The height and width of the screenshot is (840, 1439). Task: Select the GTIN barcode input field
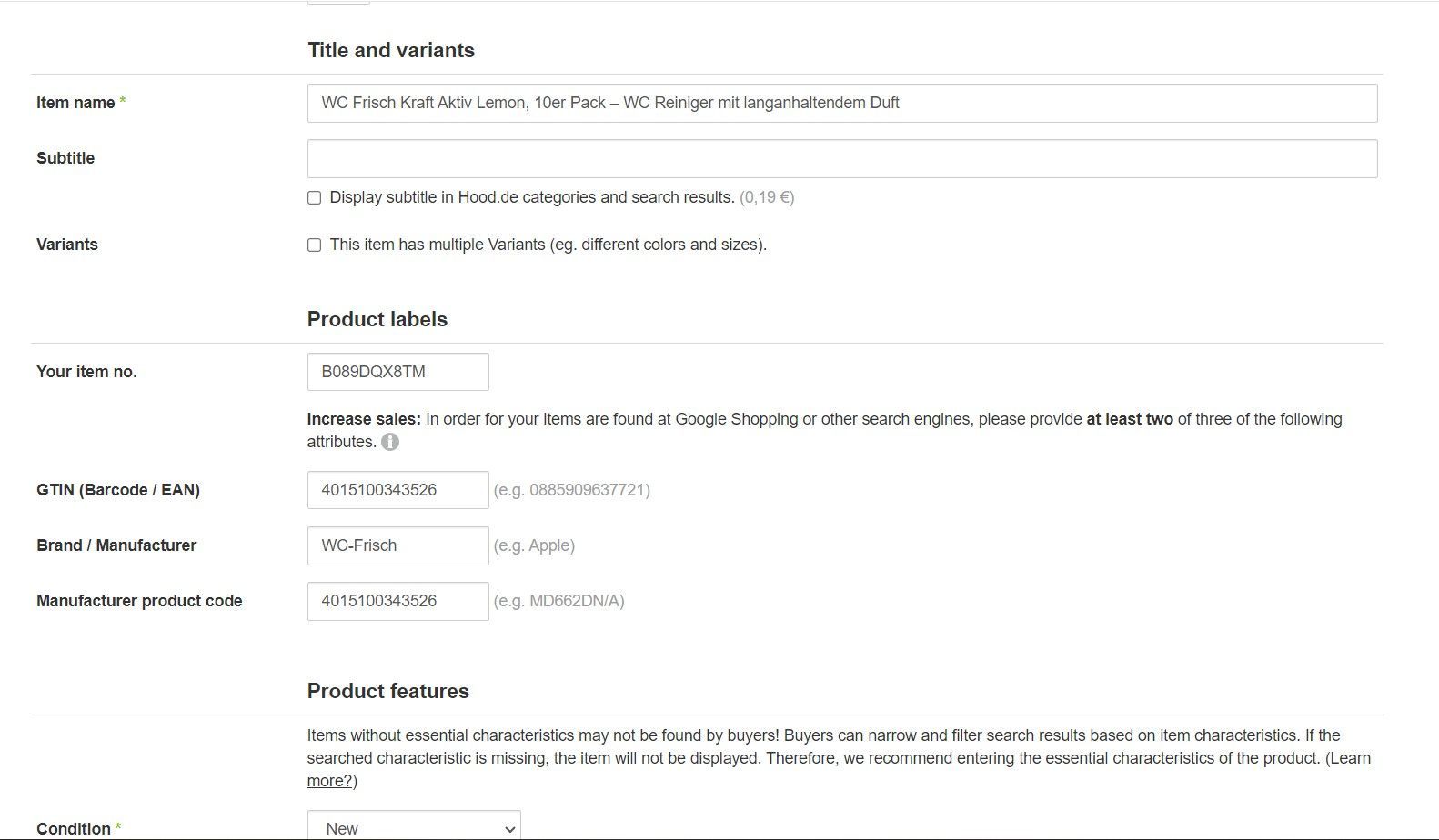[397, 490]
